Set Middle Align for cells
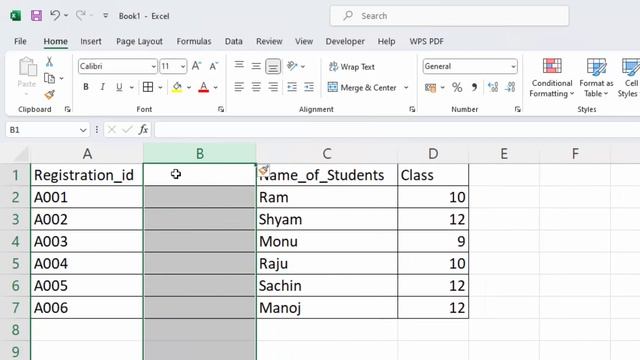 pos(256,66)
